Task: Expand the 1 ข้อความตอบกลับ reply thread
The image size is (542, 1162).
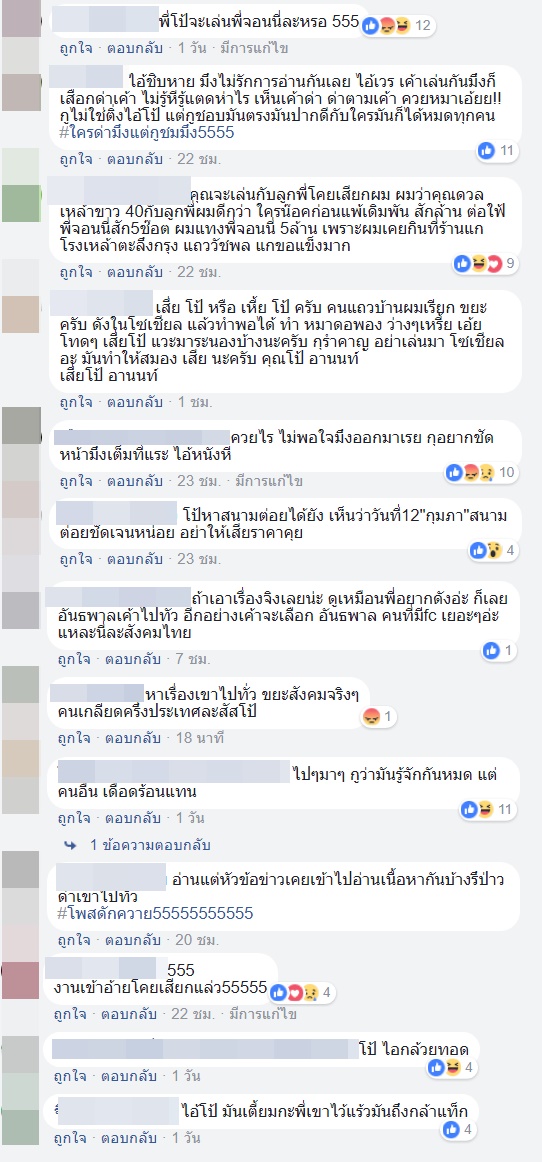Action: pyautogui.click(x=151, y=844)
